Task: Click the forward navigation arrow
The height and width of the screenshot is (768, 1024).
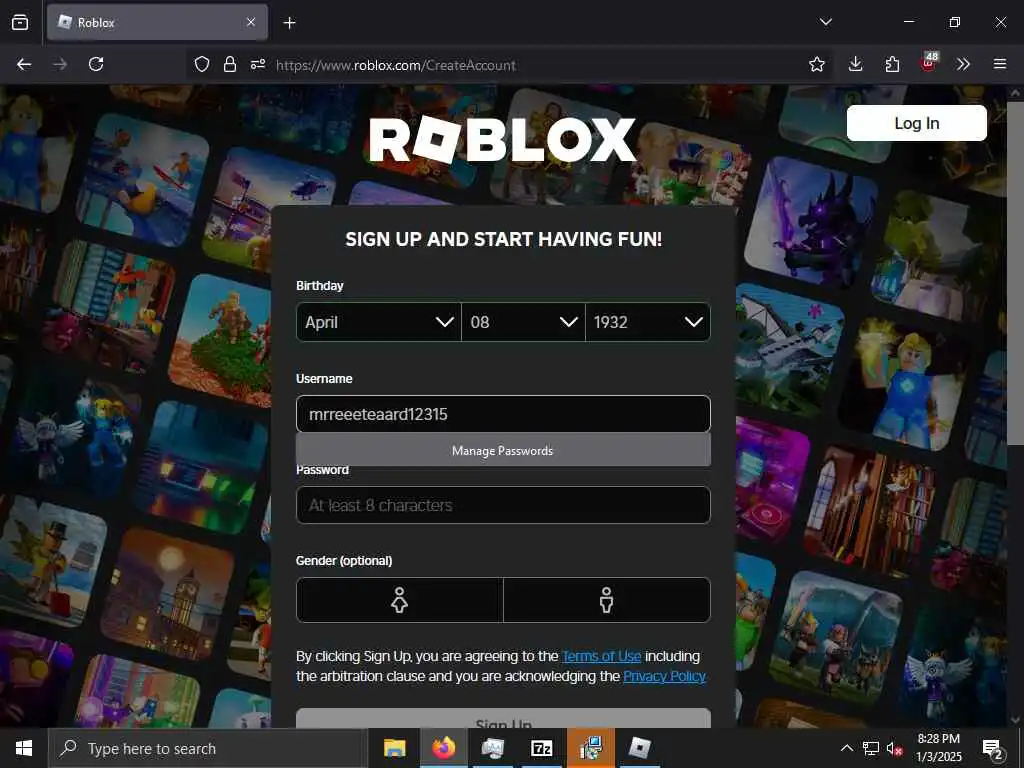Action: pyautogui.click(x=60, y=64)
